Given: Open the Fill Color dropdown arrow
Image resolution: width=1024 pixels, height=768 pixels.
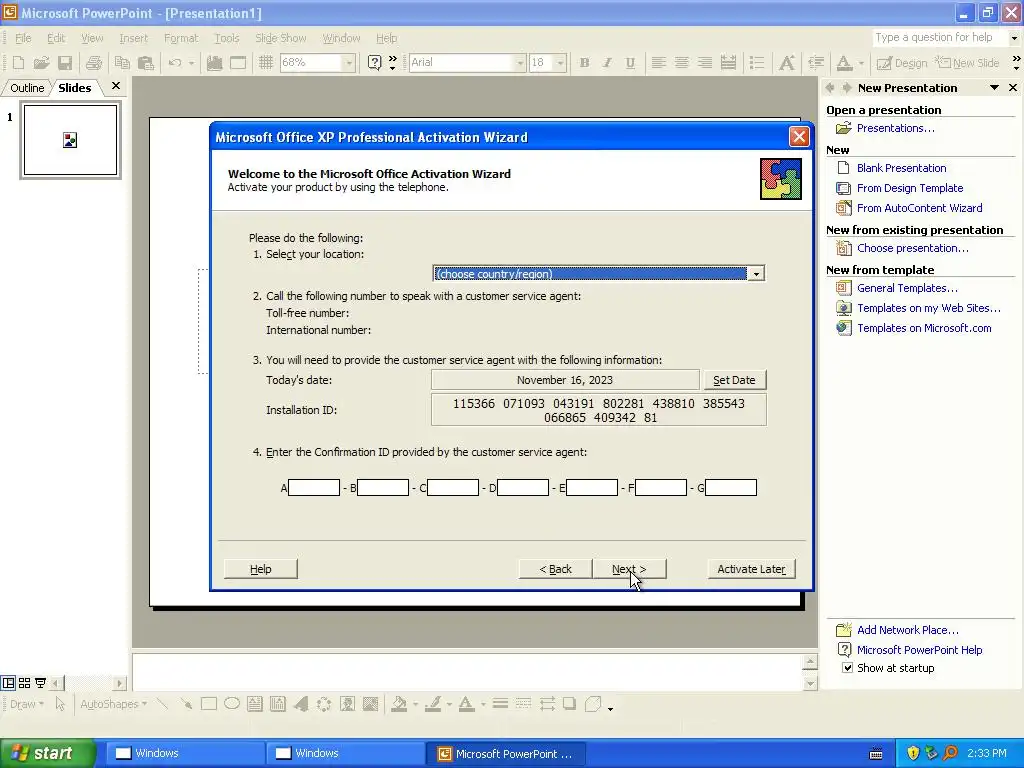Looking at the screenshot, I should coord(415,704).
